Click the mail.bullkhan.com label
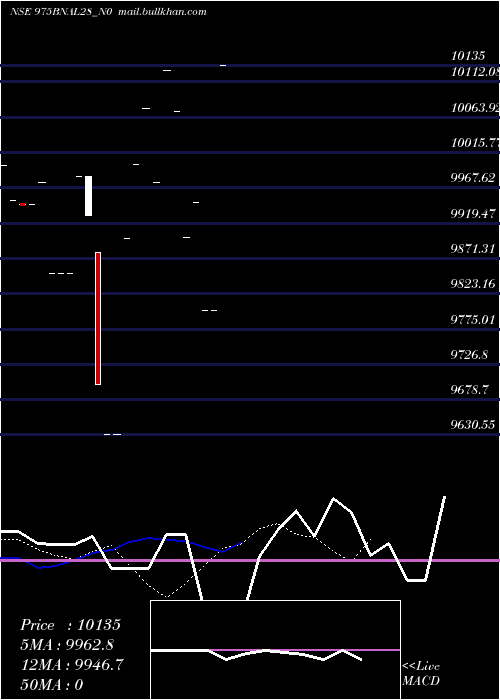Viewport: 500px width, 700px height. point(162,12)
